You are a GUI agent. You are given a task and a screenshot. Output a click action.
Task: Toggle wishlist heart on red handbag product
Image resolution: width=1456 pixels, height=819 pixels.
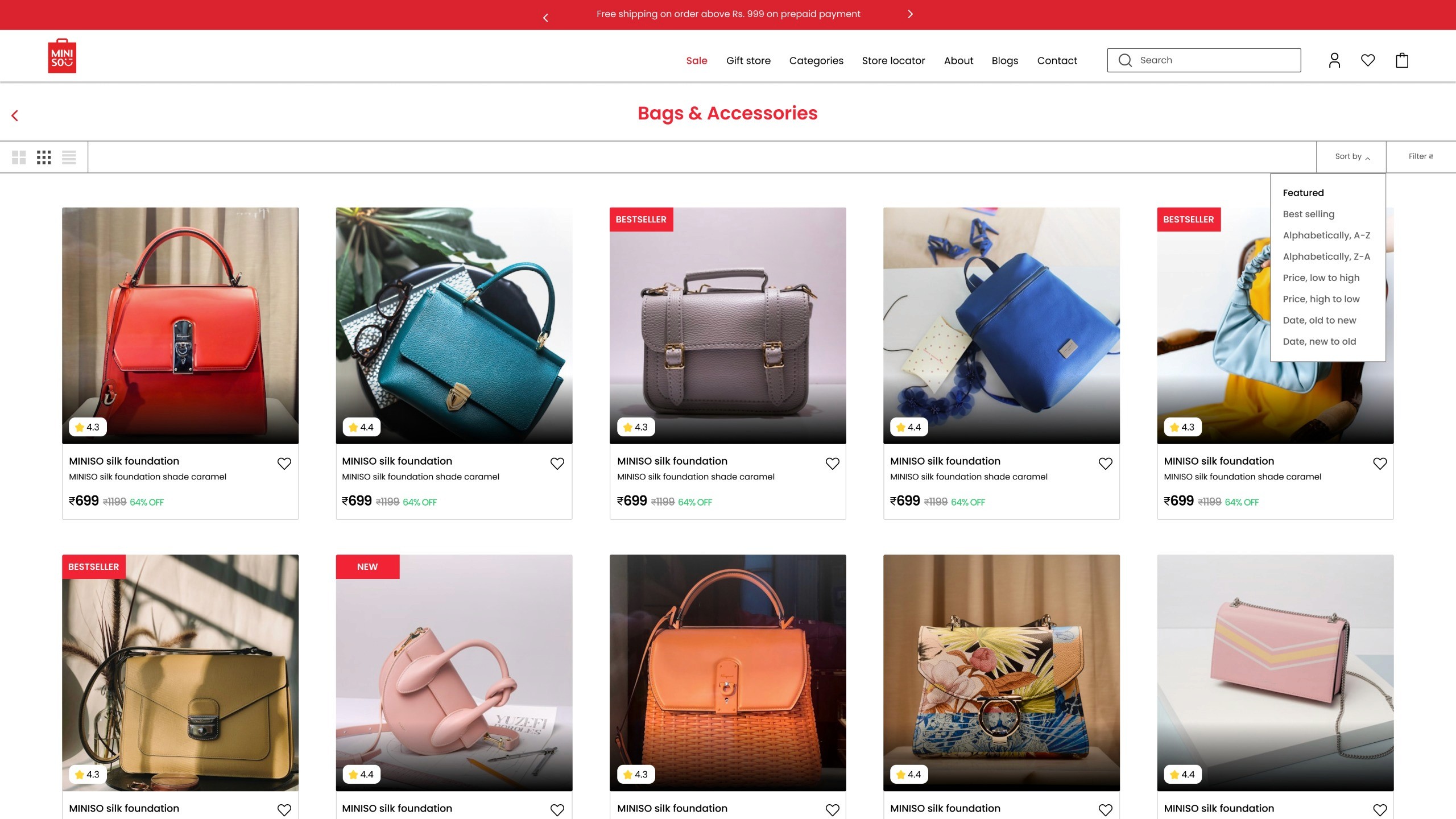[x=284, y=464]
